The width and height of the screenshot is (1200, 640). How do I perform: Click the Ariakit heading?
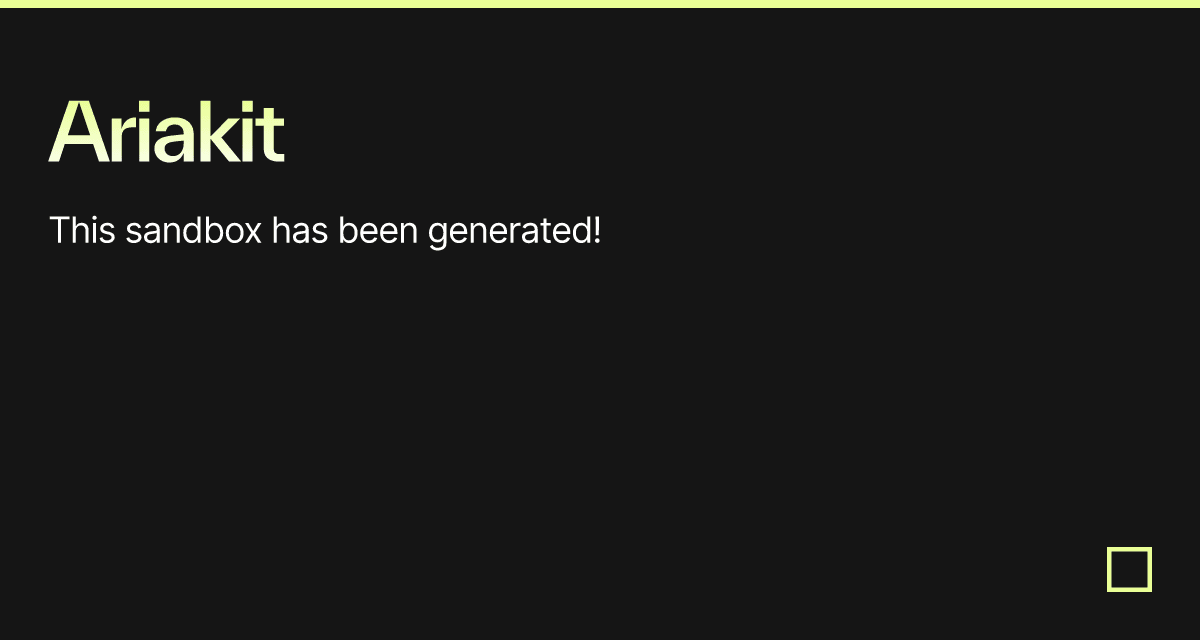(x=167, y=131)
